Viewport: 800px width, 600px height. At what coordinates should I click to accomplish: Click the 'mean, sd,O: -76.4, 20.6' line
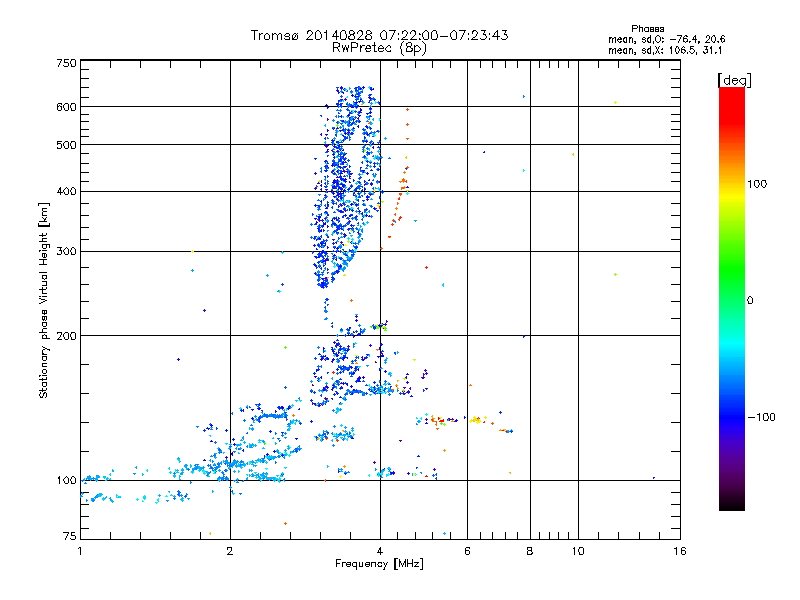(x=666, y=39)
